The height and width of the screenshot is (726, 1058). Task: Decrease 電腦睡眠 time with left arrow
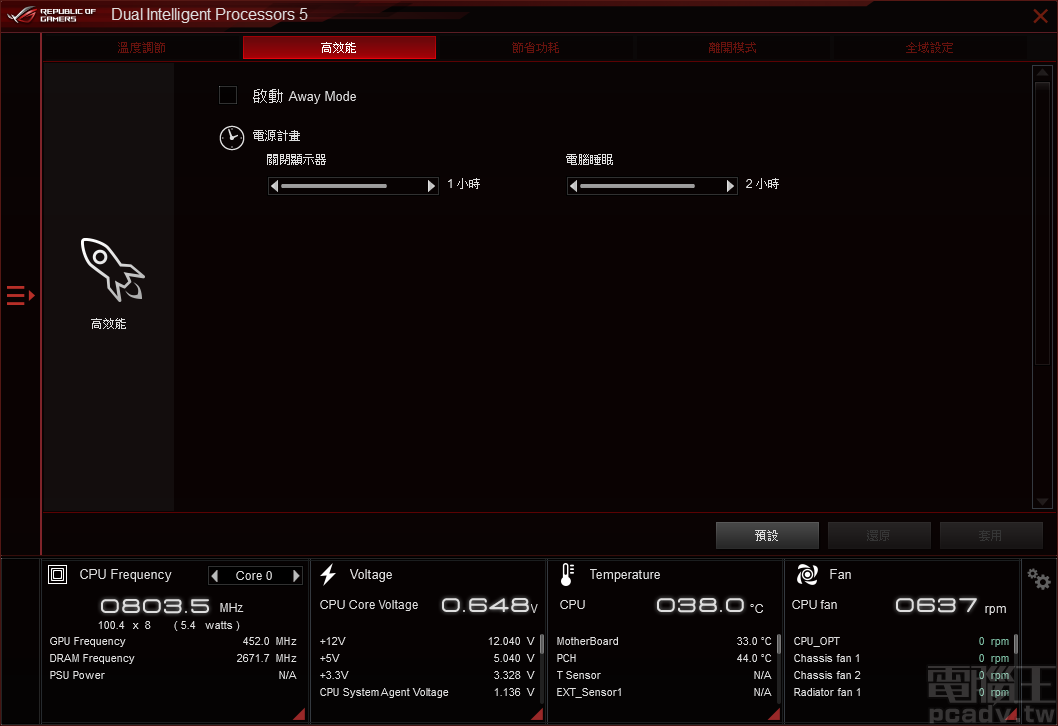point(573,186)
